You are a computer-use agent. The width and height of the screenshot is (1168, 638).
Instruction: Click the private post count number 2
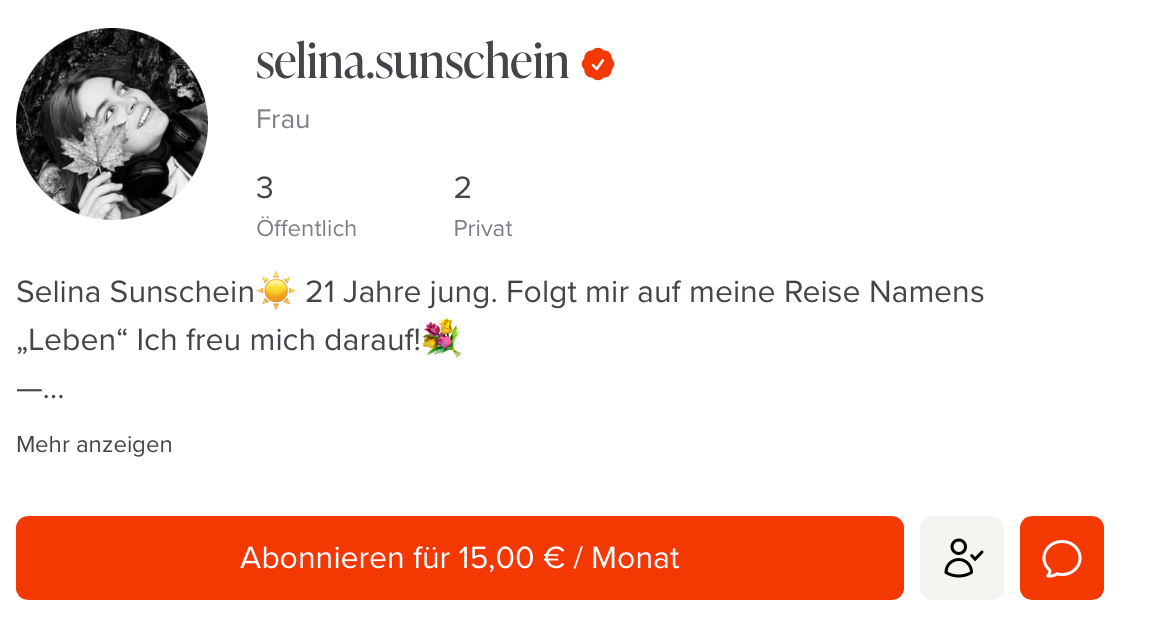[x=462, y=187]
